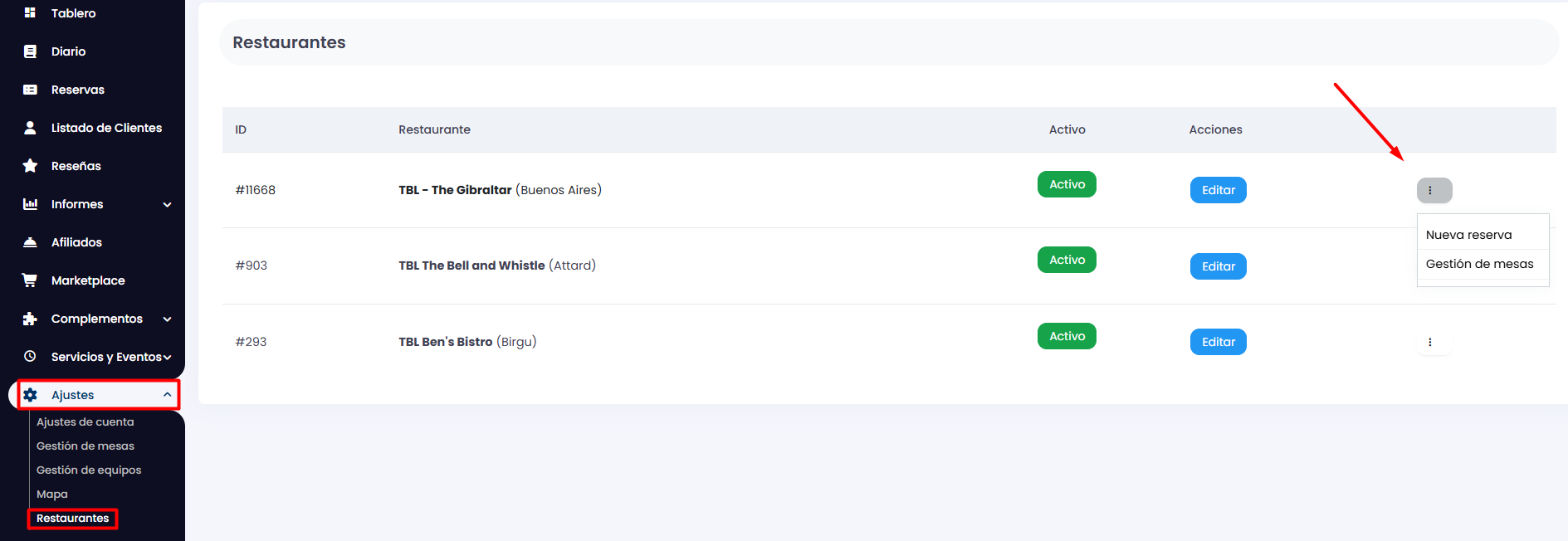
Task: Click the Tablero dashboard icon
Action: [x=30, y=12]
